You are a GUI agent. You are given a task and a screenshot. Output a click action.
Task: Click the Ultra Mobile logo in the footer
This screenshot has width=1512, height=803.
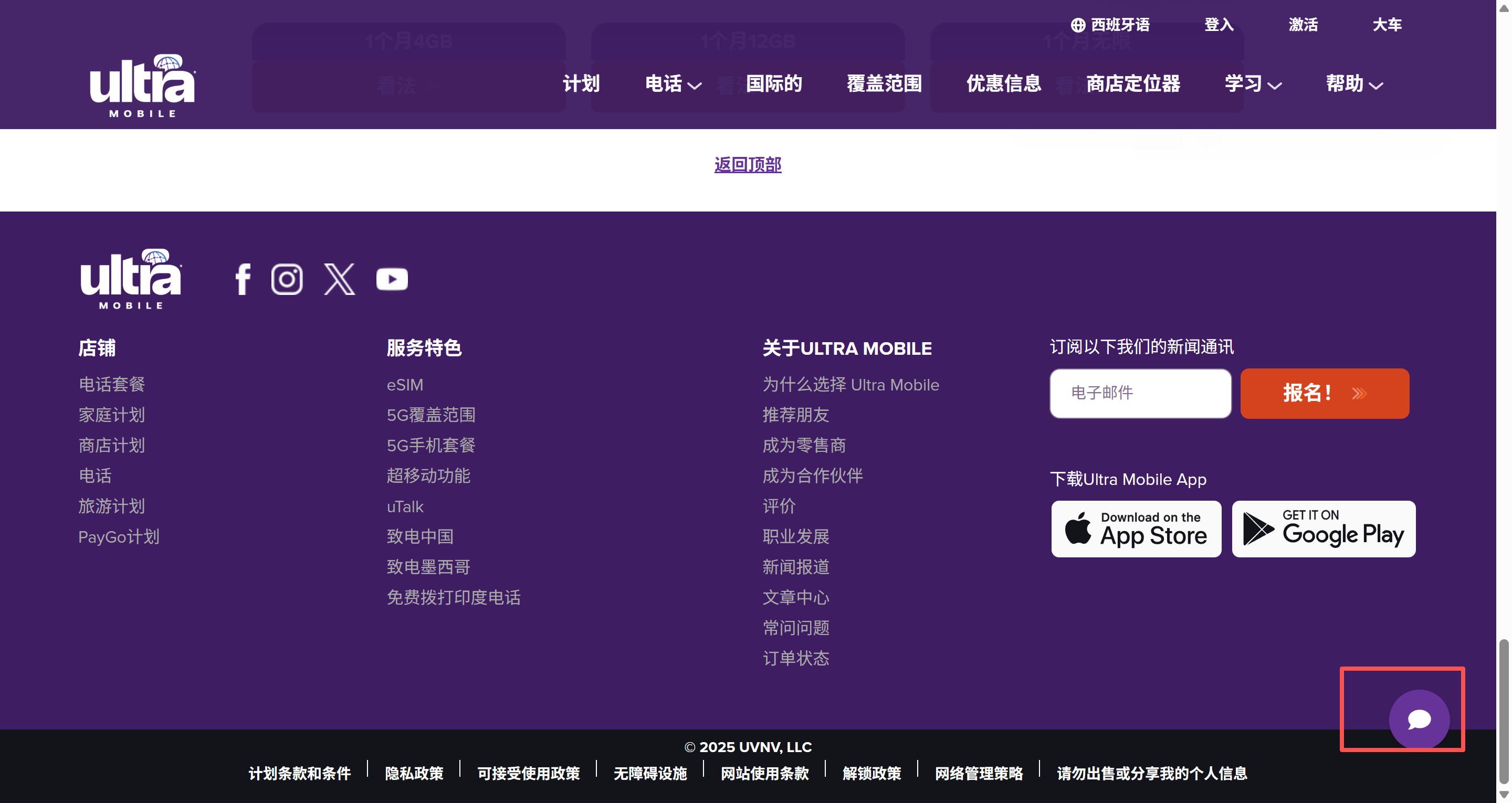[x=131, y=279]
